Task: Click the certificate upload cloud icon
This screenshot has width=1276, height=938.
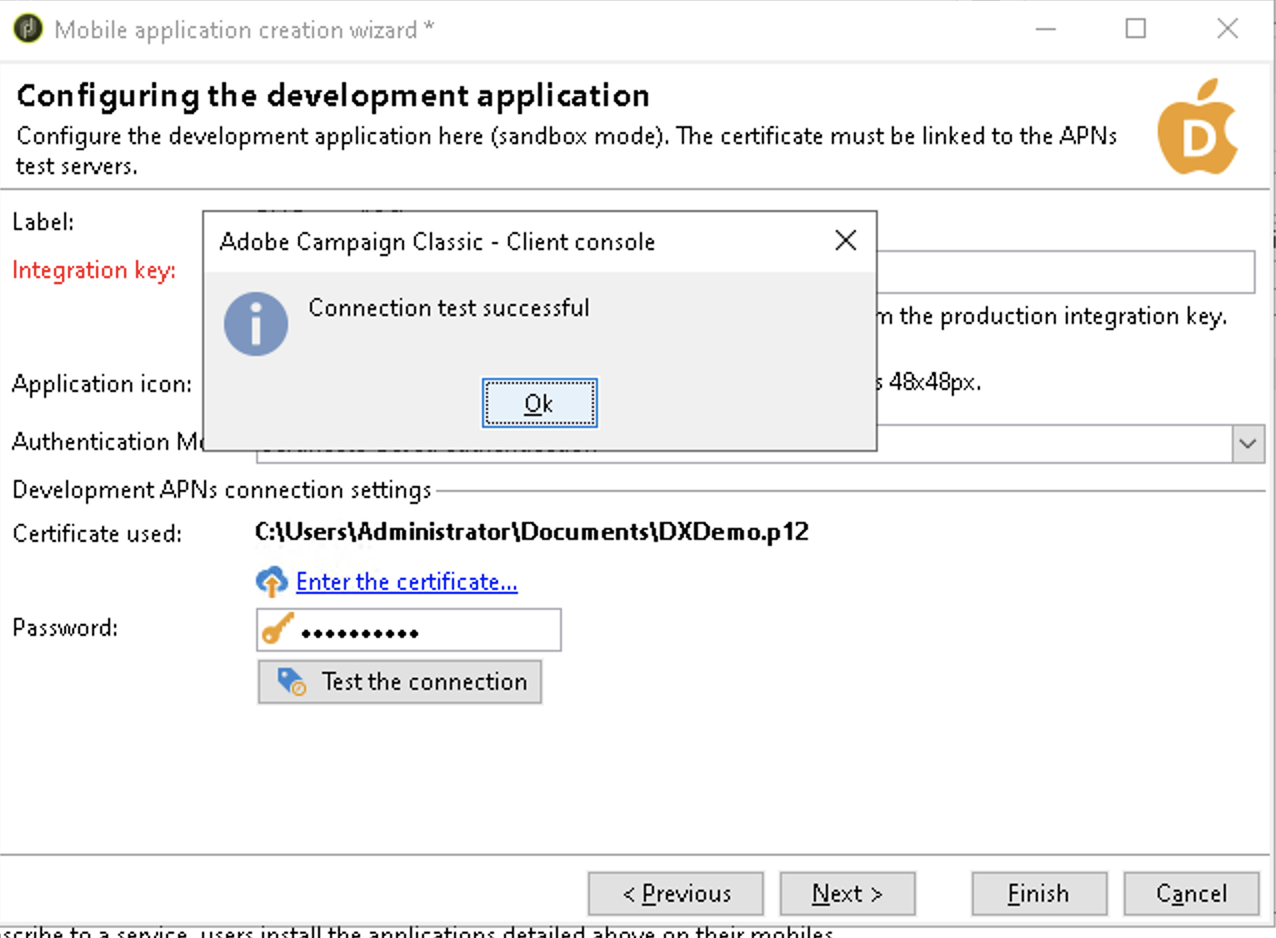Action: click(x=272, y=582)
